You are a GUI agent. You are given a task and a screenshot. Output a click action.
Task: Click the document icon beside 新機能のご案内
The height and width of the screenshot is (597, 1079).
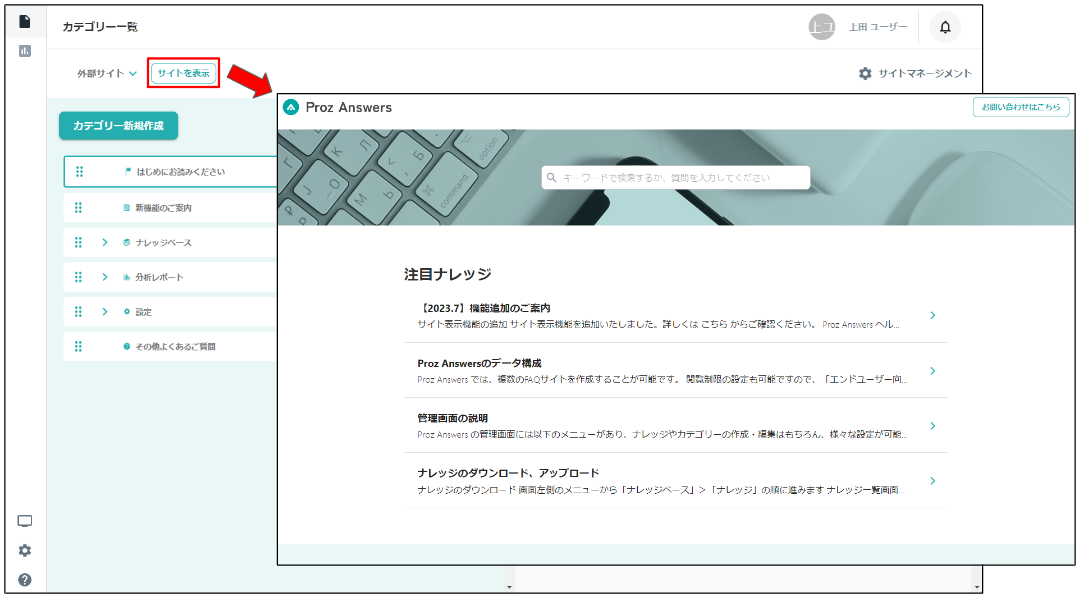pyautogui.click(x=127, y=208)
